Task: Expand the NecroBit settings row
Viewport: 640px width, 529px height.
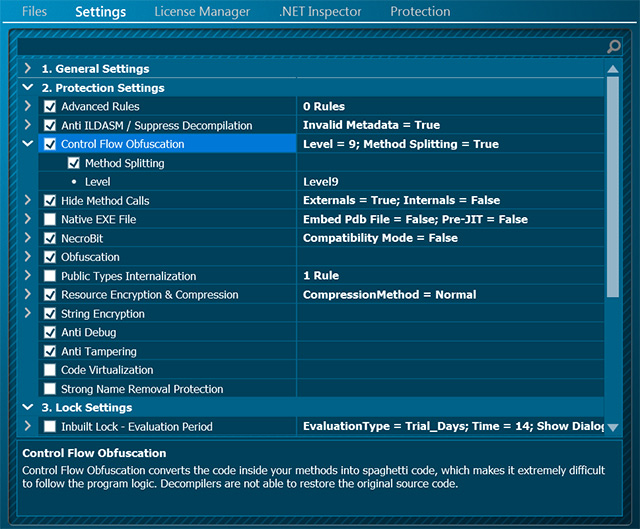Action: point(28,238)
